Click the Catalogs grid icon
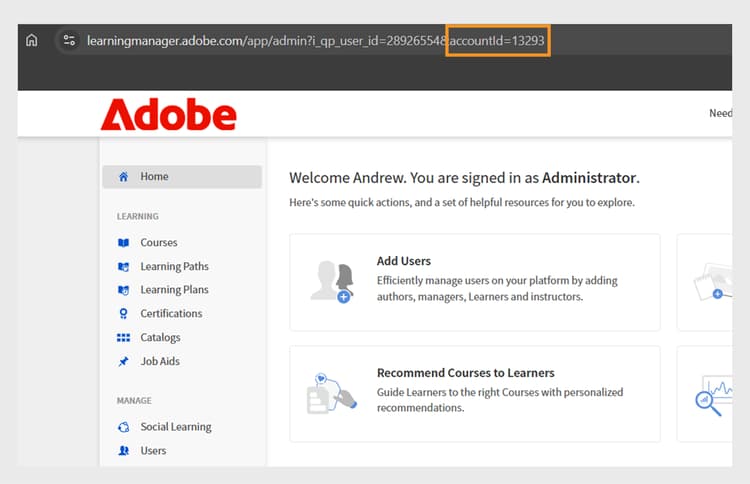This screenshot has width=750, height=484. (123, 338)
